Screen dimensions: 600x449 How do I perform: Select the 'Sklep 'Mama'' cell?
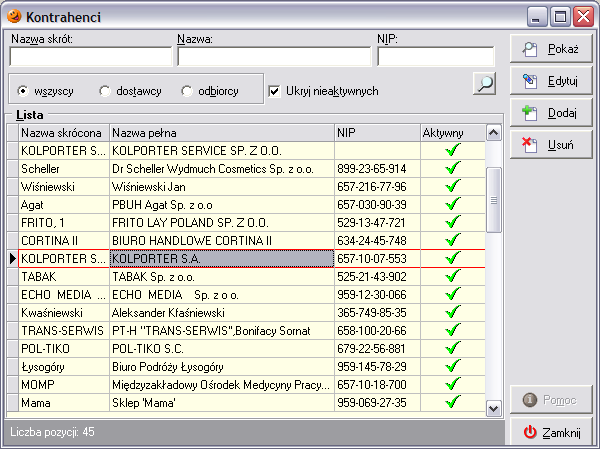pyautogui.click(x=222, y=402)
